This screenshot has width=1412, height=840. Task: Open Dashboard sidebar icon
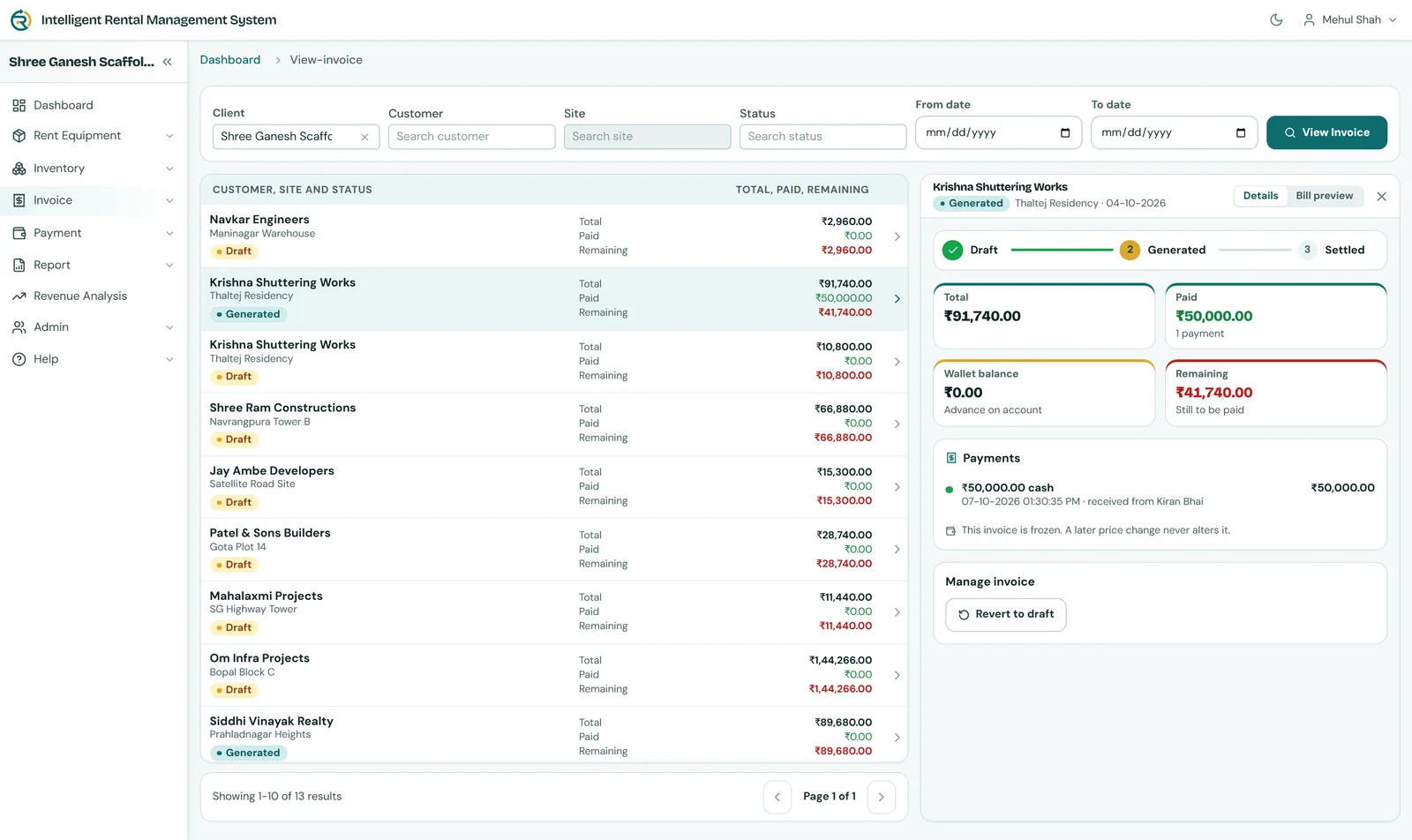(19, 105)
